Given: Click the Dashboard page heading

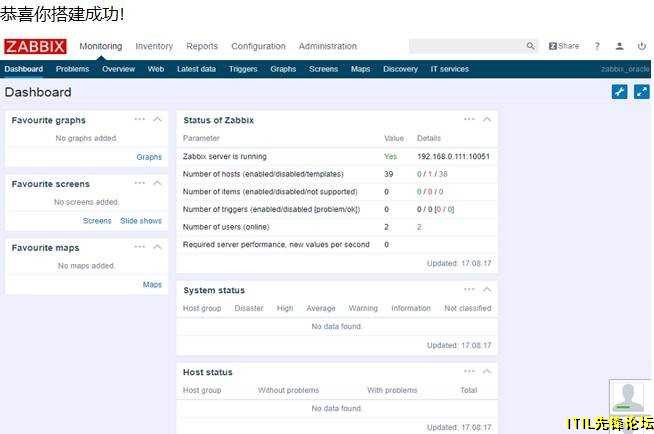Looking at the screenshot, I should coord(38,92).
